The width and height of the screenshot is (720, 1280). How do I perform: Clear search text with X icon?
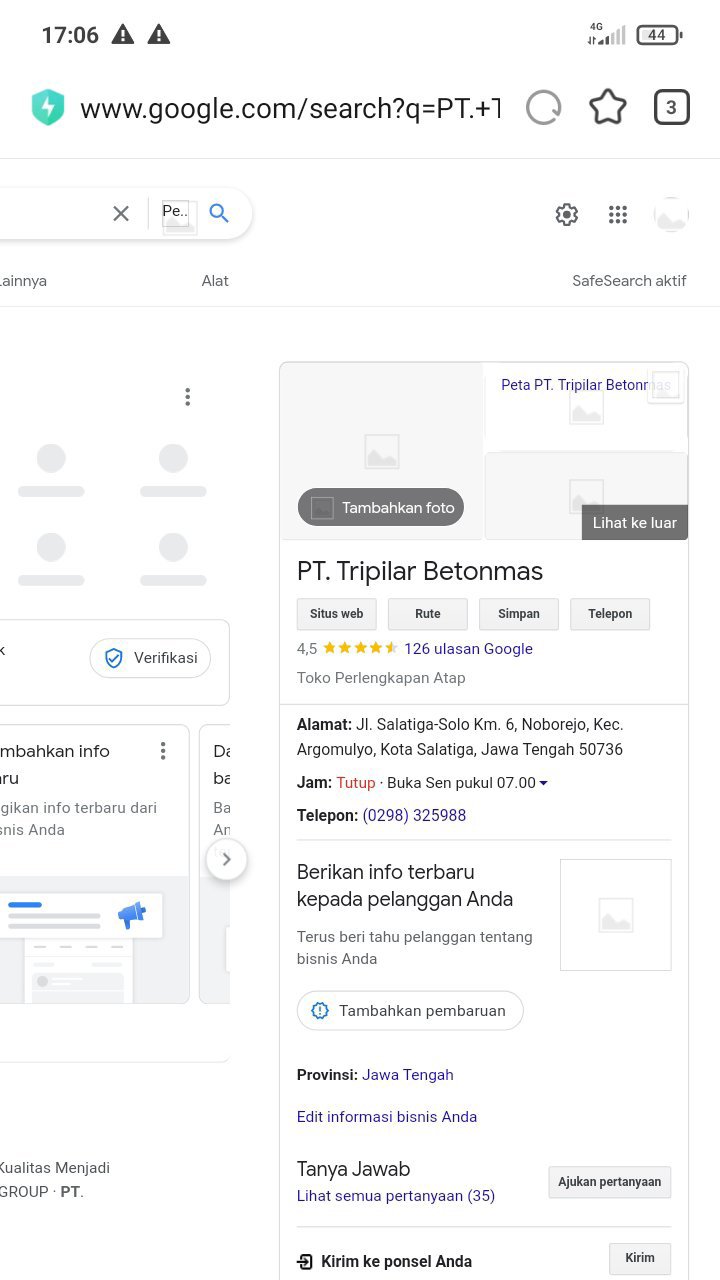click(121, 213)
